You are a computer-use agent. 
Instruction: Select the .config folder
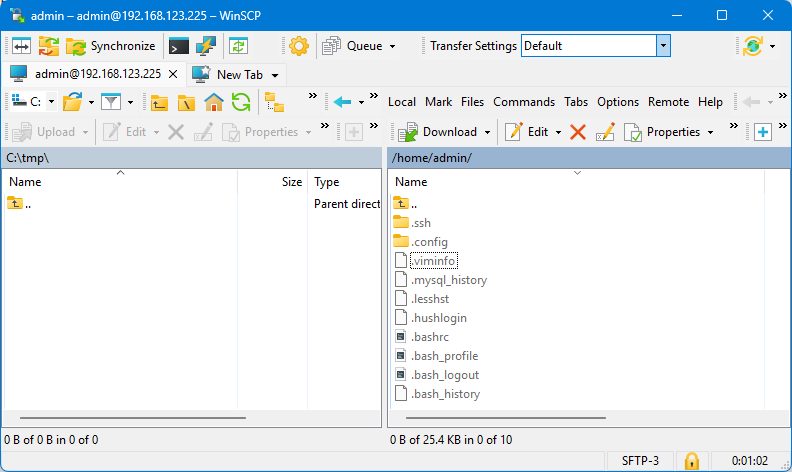pyautogui.click(x=420, y=242)
